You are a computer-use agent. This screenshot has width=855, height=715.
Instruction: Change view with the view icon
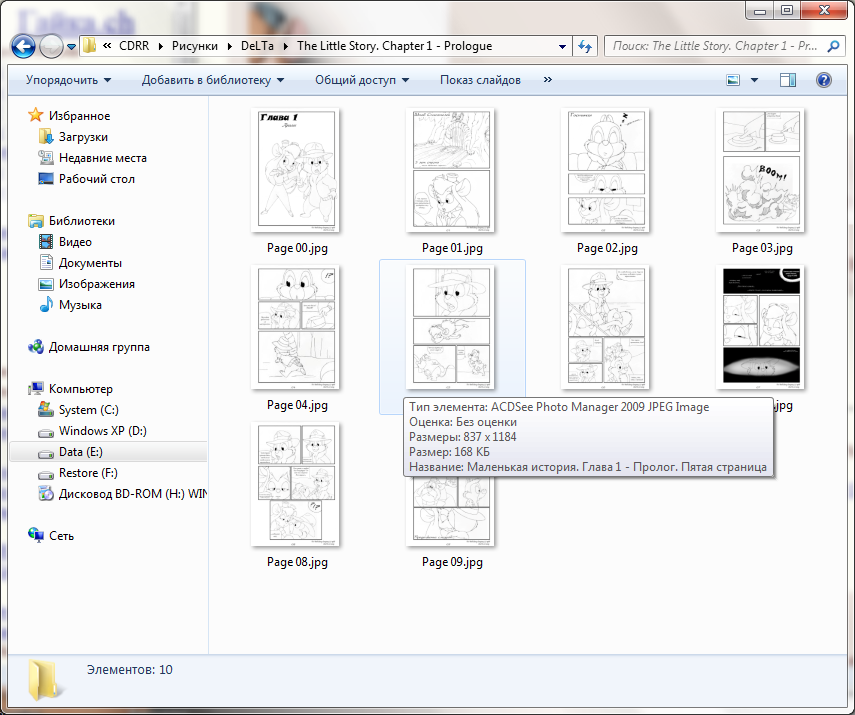[x=733, y=80]
